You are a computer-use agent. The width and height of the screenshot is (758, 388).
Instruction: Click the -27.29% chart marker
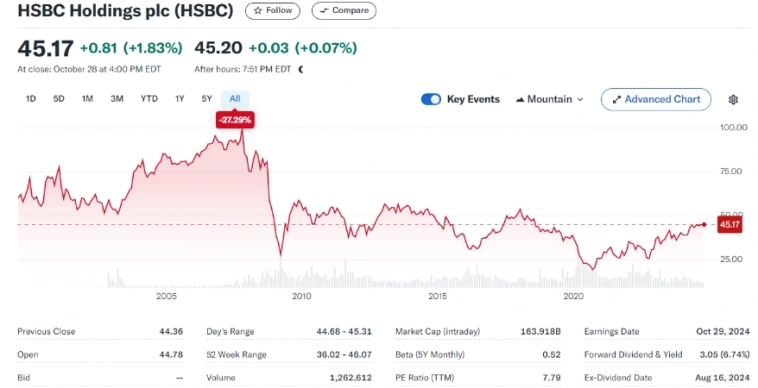pyautogui.click(x=235, y=120)
